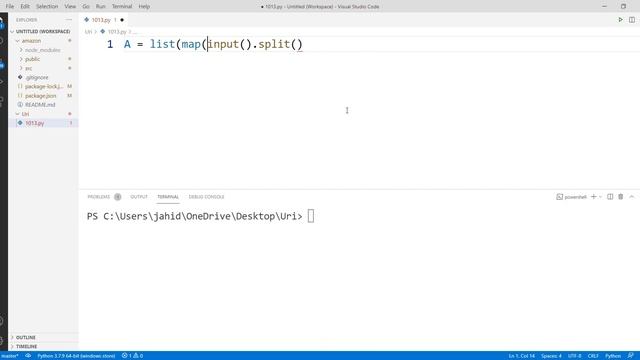This screenshot has width=640, height=360.
Task: Click Uri in the breadcrumb path
Action: (x=88, y=32)
